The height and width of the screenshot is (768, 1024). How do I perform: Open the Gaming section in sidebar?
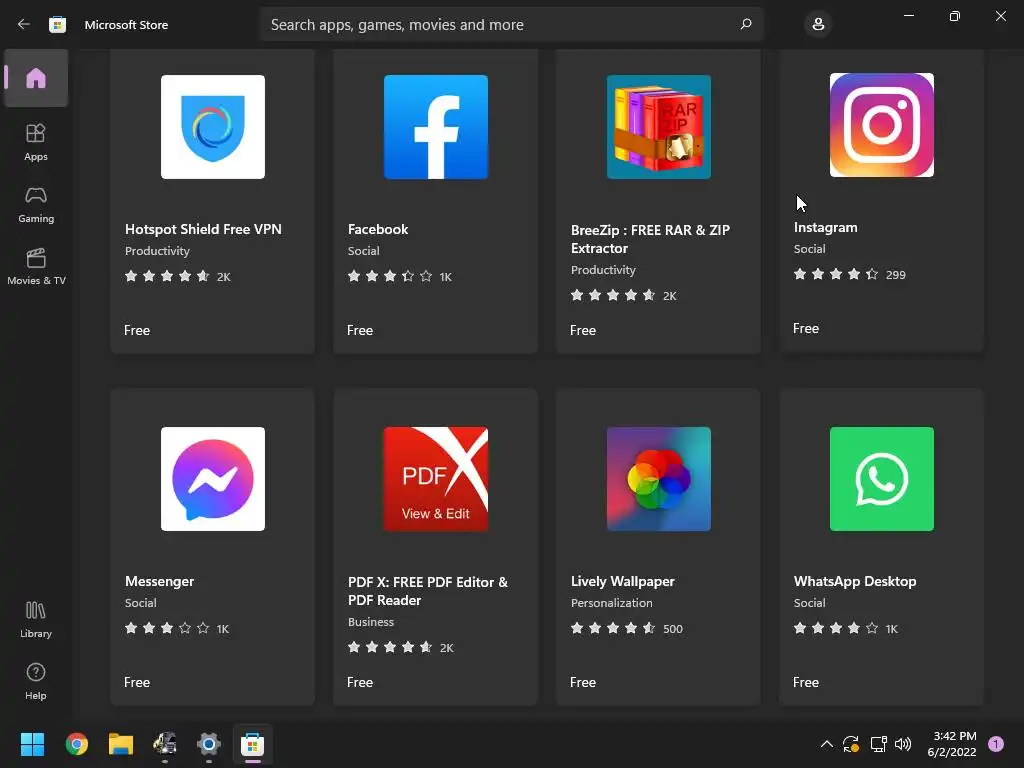36,204
